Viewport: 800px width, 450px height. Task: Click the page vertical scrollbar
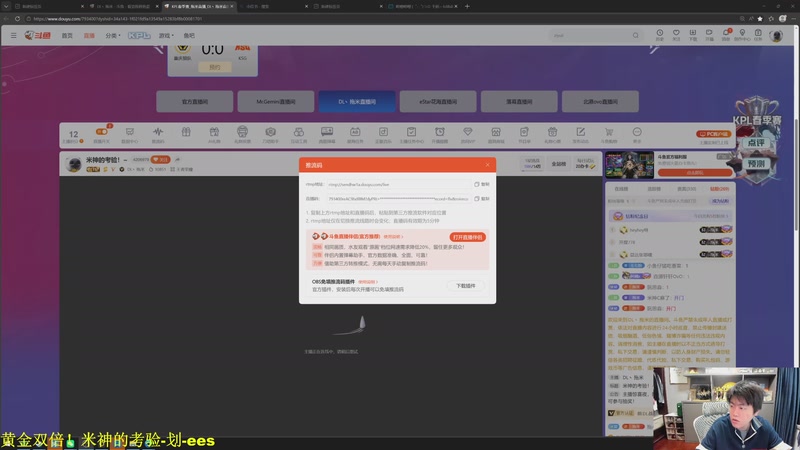(796, 176)
